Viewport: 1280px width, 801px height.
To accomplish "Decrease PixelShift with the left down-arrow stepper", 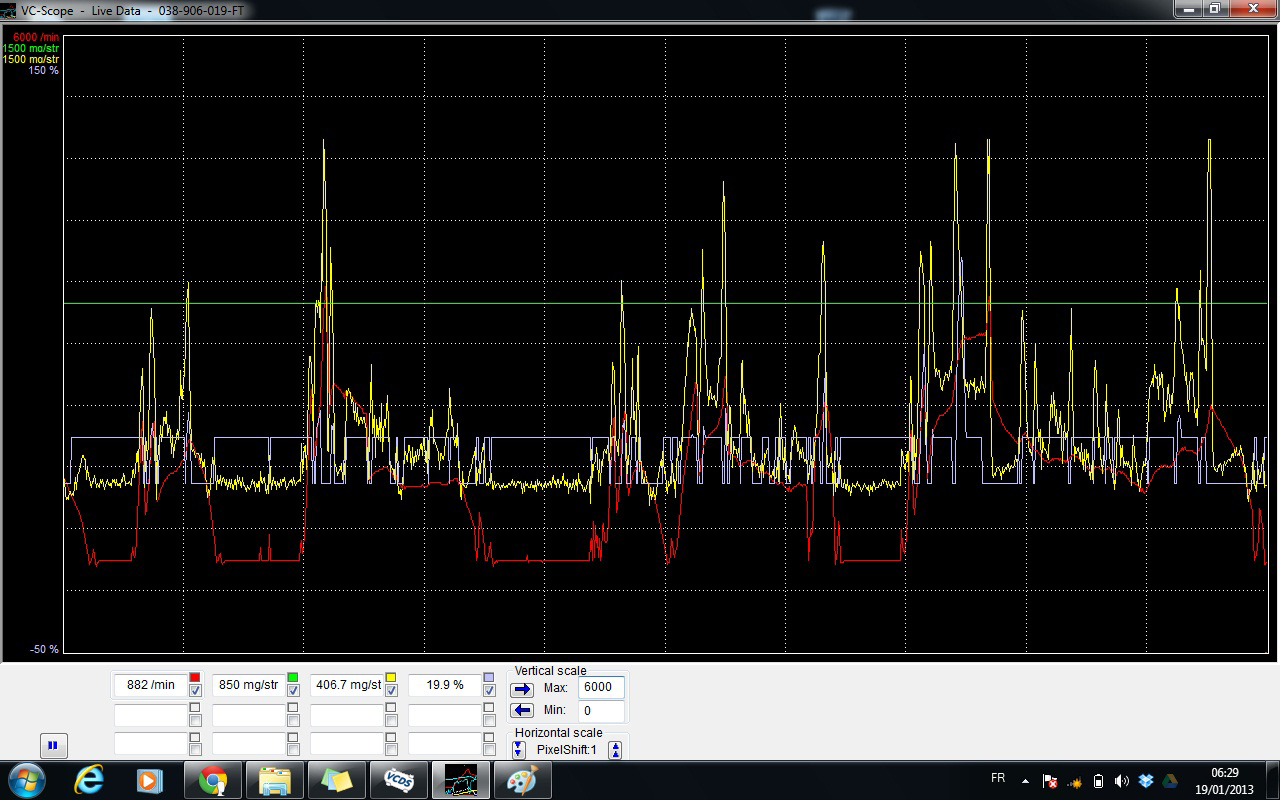I will point(518,750).
